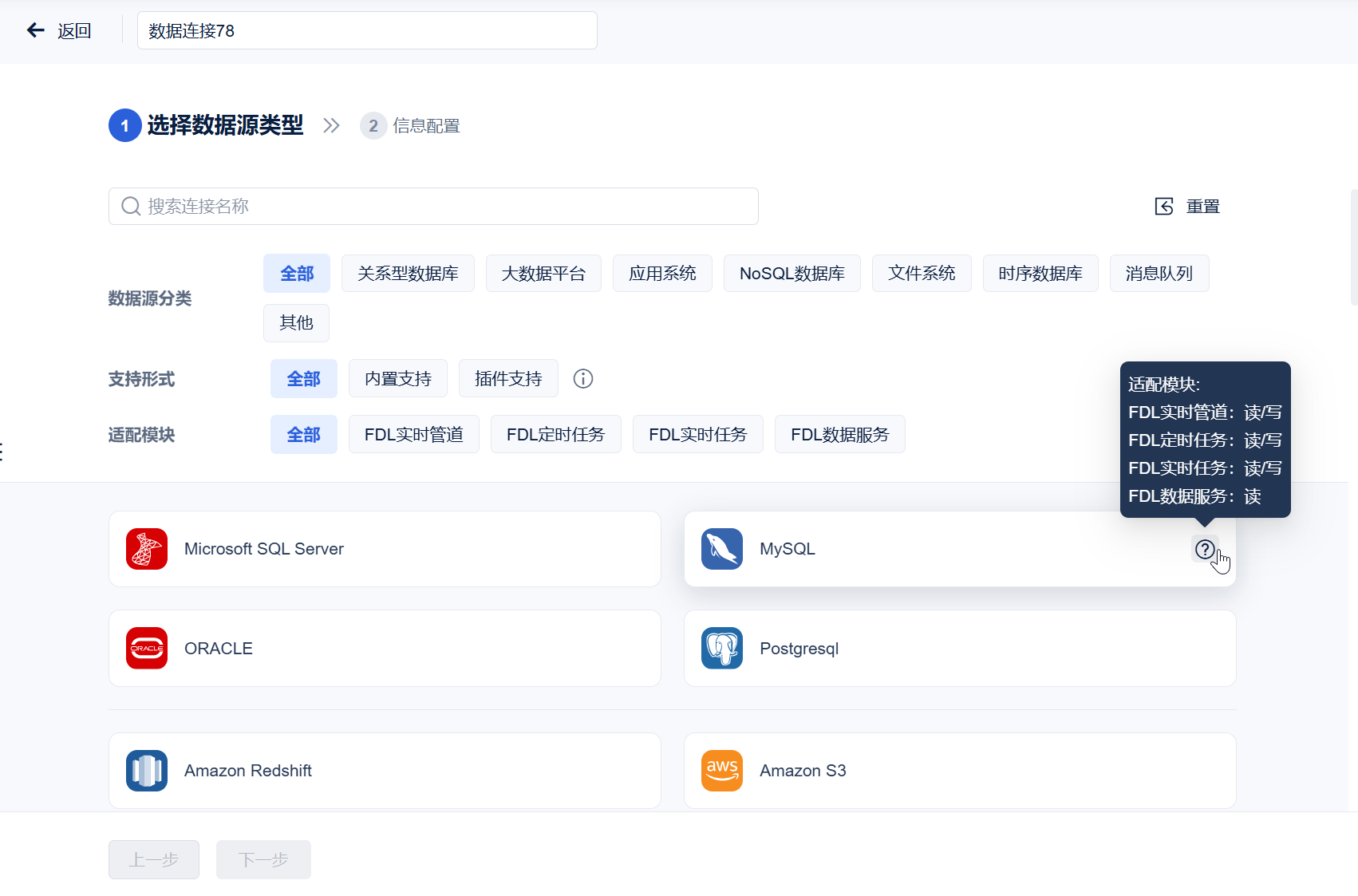Filter by 消息队列 category

[1159, 274]
